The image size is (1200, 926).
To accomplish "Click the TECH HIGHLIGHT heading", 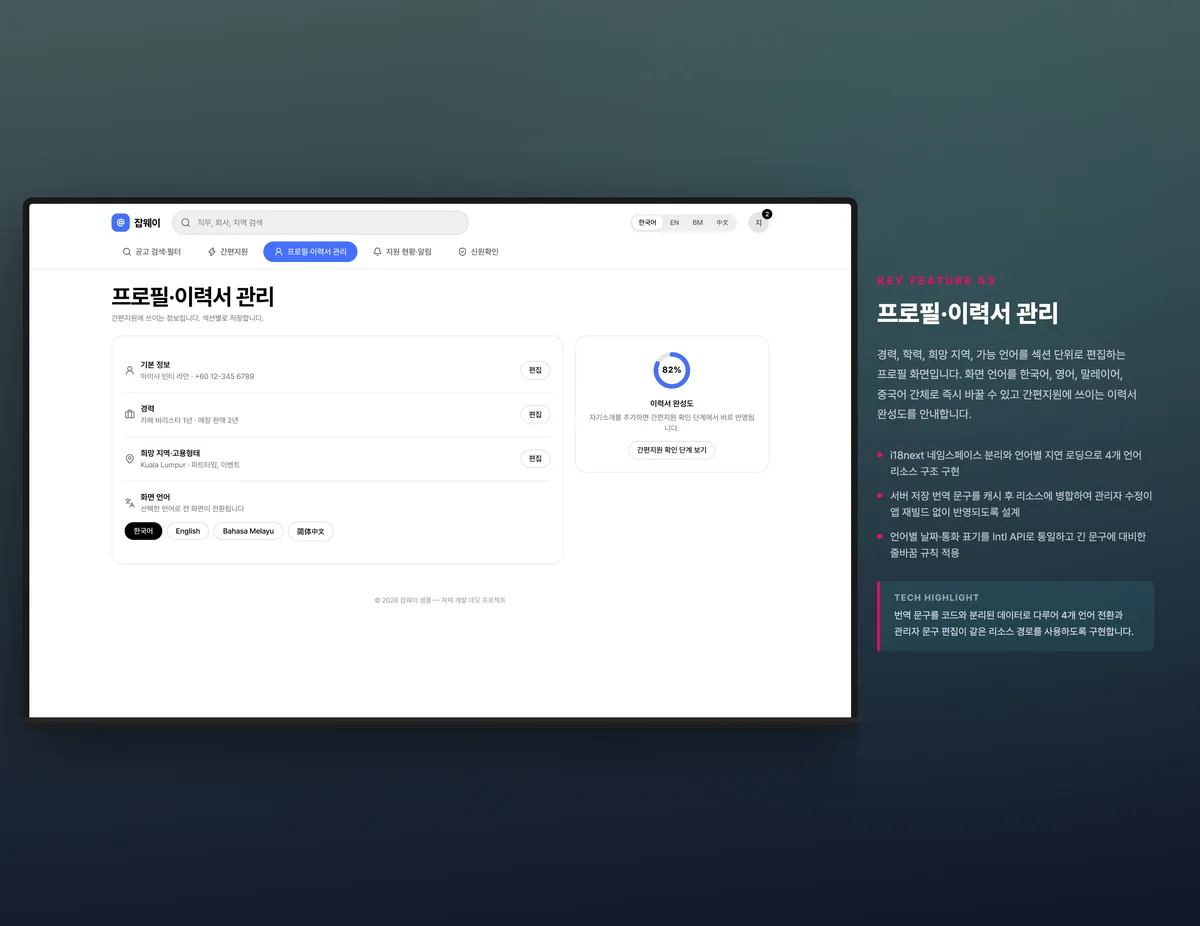I will pos(937,597).
